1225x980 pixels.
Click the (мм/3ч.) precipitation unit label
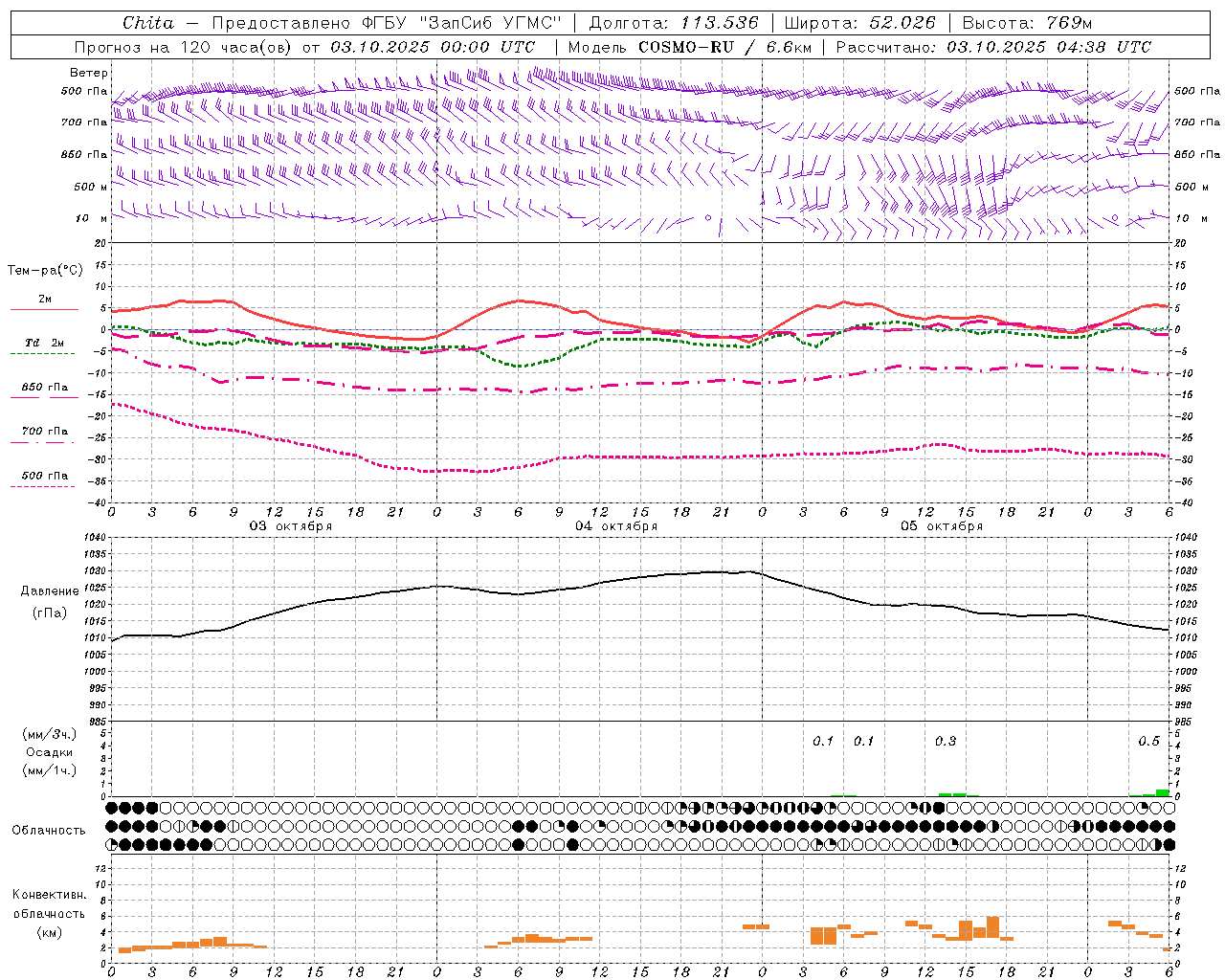50,734
